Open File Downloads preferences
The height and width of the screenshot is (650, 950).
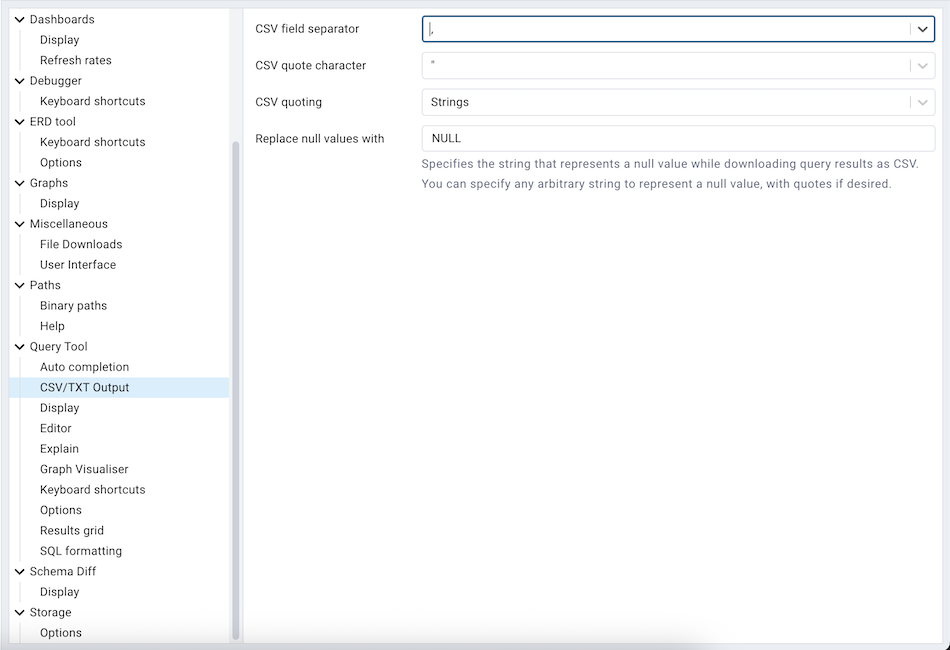point(81,244)
